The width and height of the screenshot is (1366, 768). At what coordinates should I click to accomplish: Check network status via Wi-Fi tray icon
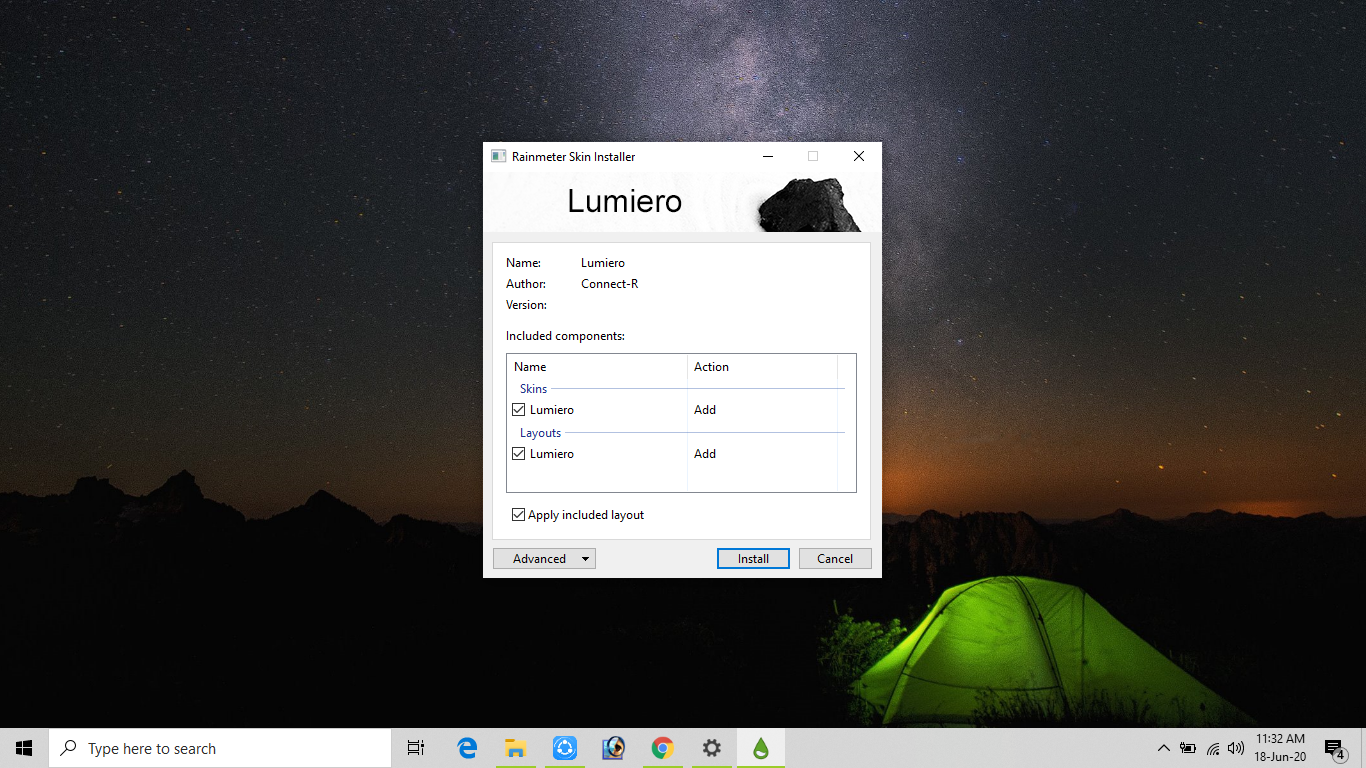pos(1211,747)
